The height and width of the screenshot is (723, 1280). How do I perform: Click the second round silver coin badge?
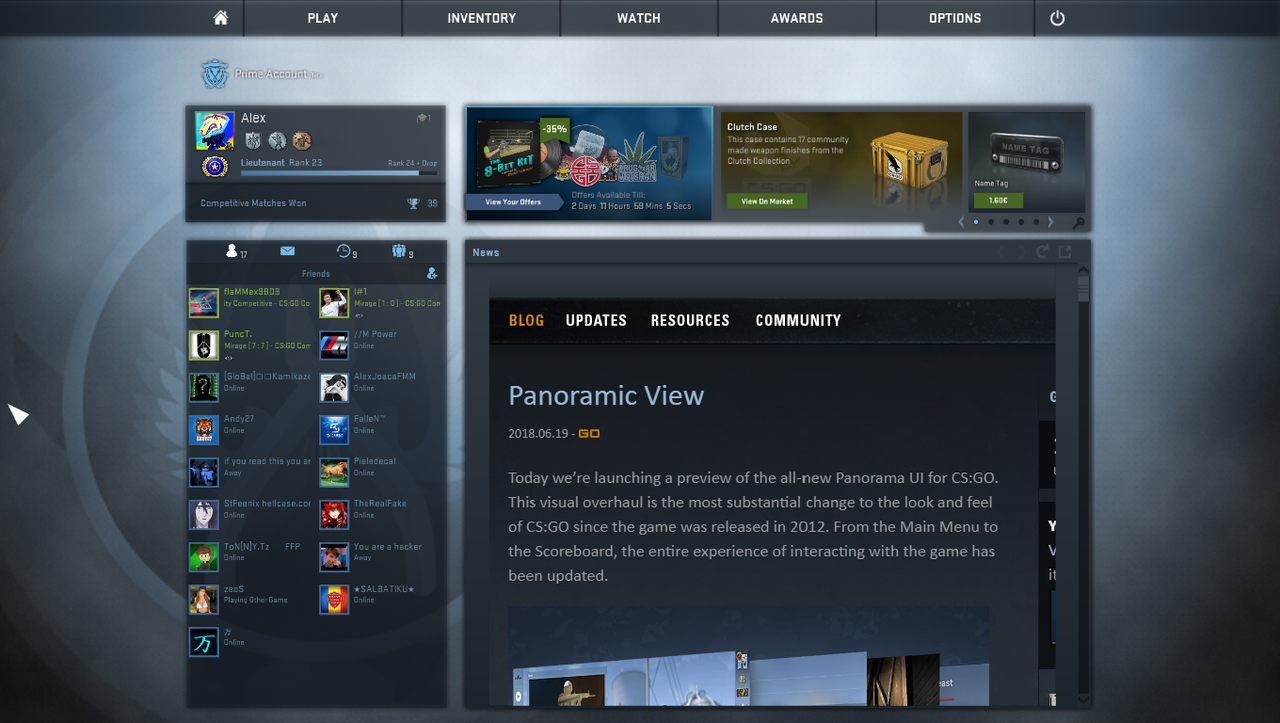(278, 141)
